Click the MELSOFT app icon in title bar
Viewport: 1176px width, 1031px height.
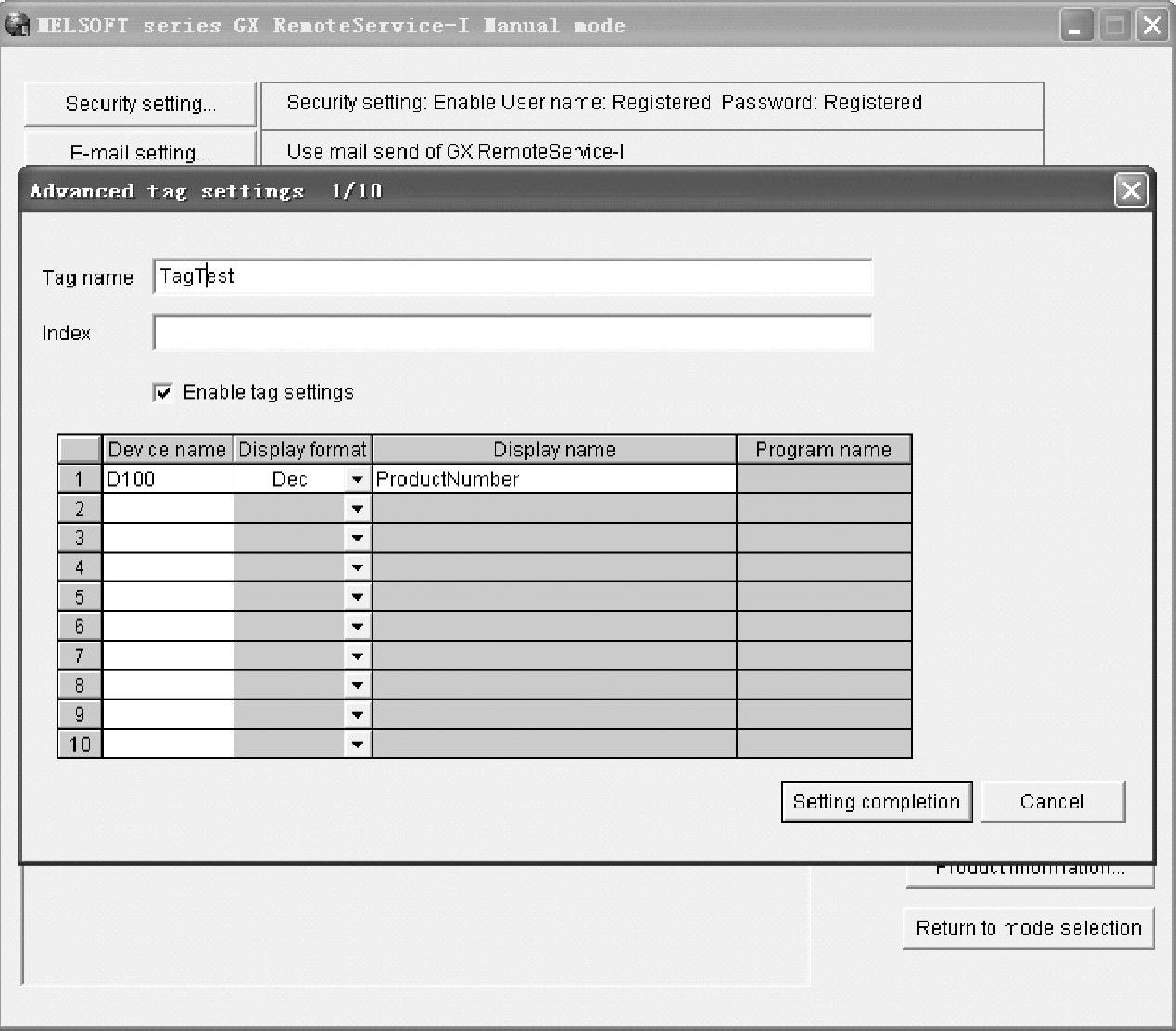(x=16, y=25)
